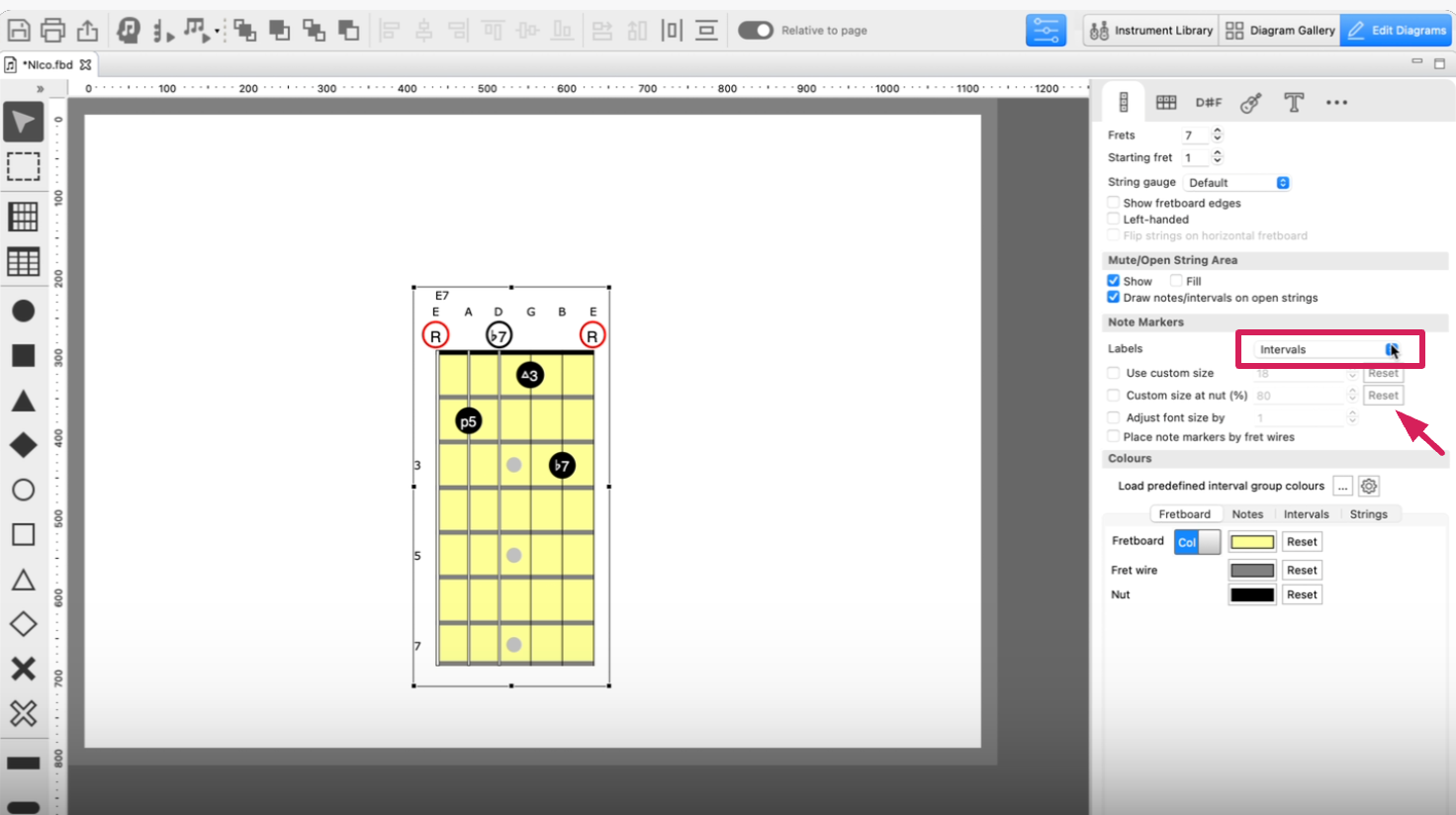The height and width of the screenshot is (815, 1456).
Task: Select the Fretboard colour tab
Action: tap(1184, 514)
